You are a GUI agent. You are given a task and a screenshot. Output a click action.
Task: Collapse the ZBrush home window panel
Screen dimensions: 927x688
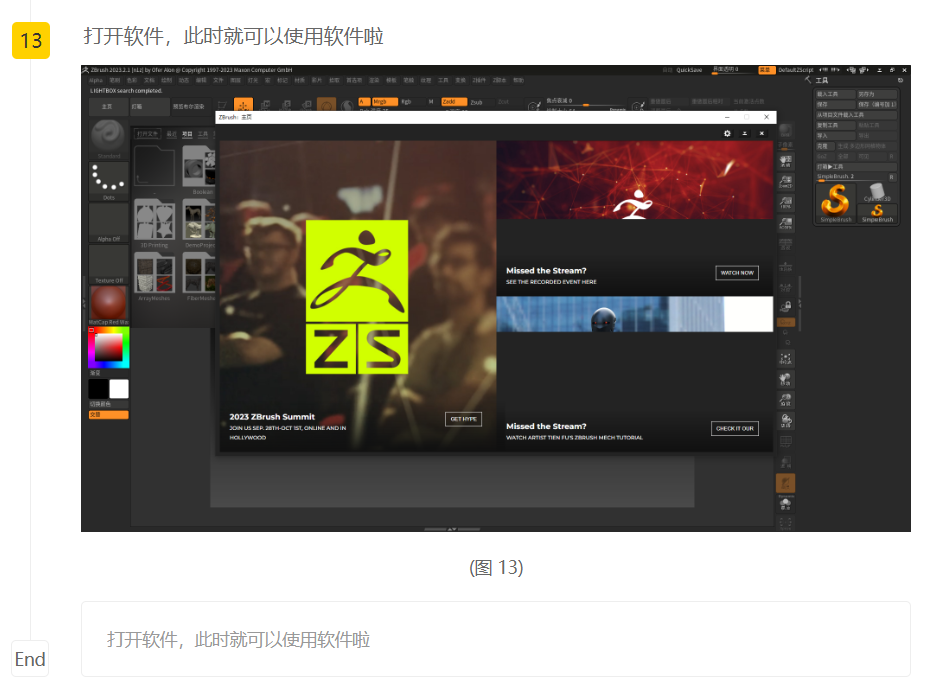(x=744, y=133)
